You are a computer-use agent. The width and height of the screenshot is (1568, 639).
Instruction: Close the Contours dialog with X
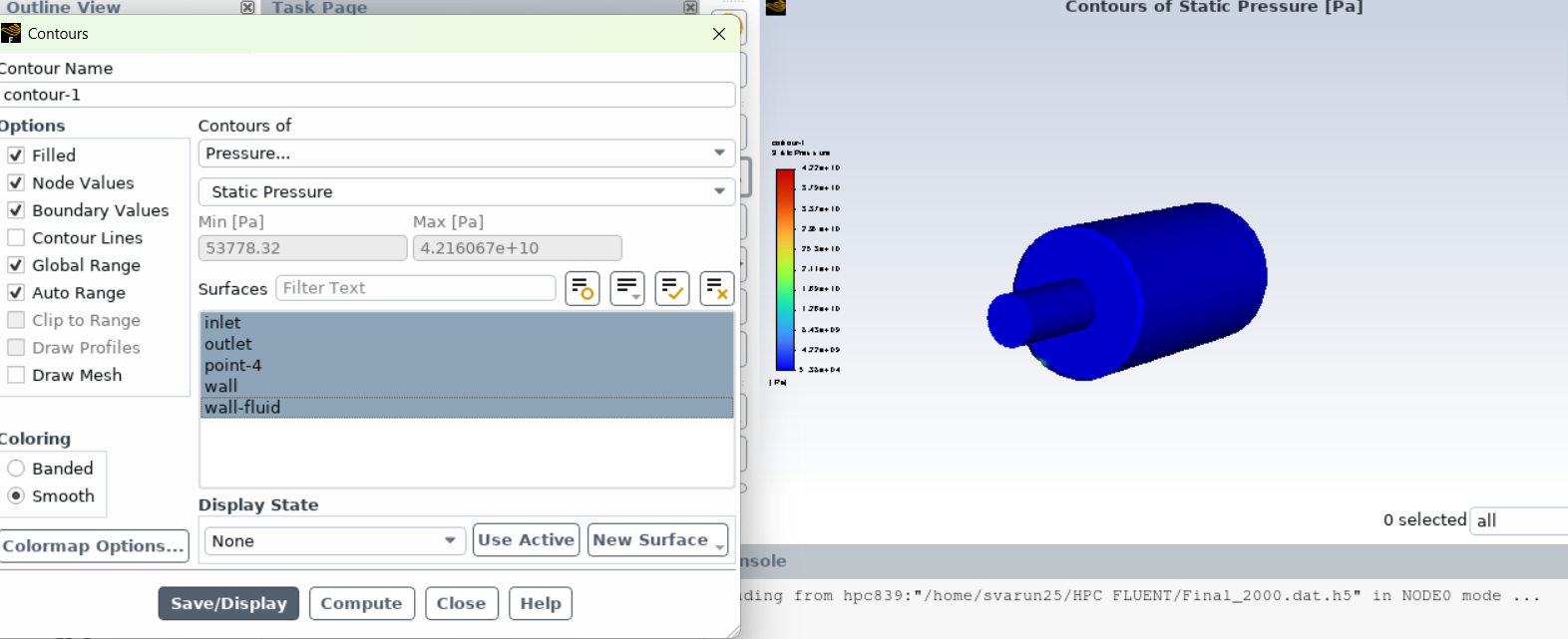click(719, 34)
